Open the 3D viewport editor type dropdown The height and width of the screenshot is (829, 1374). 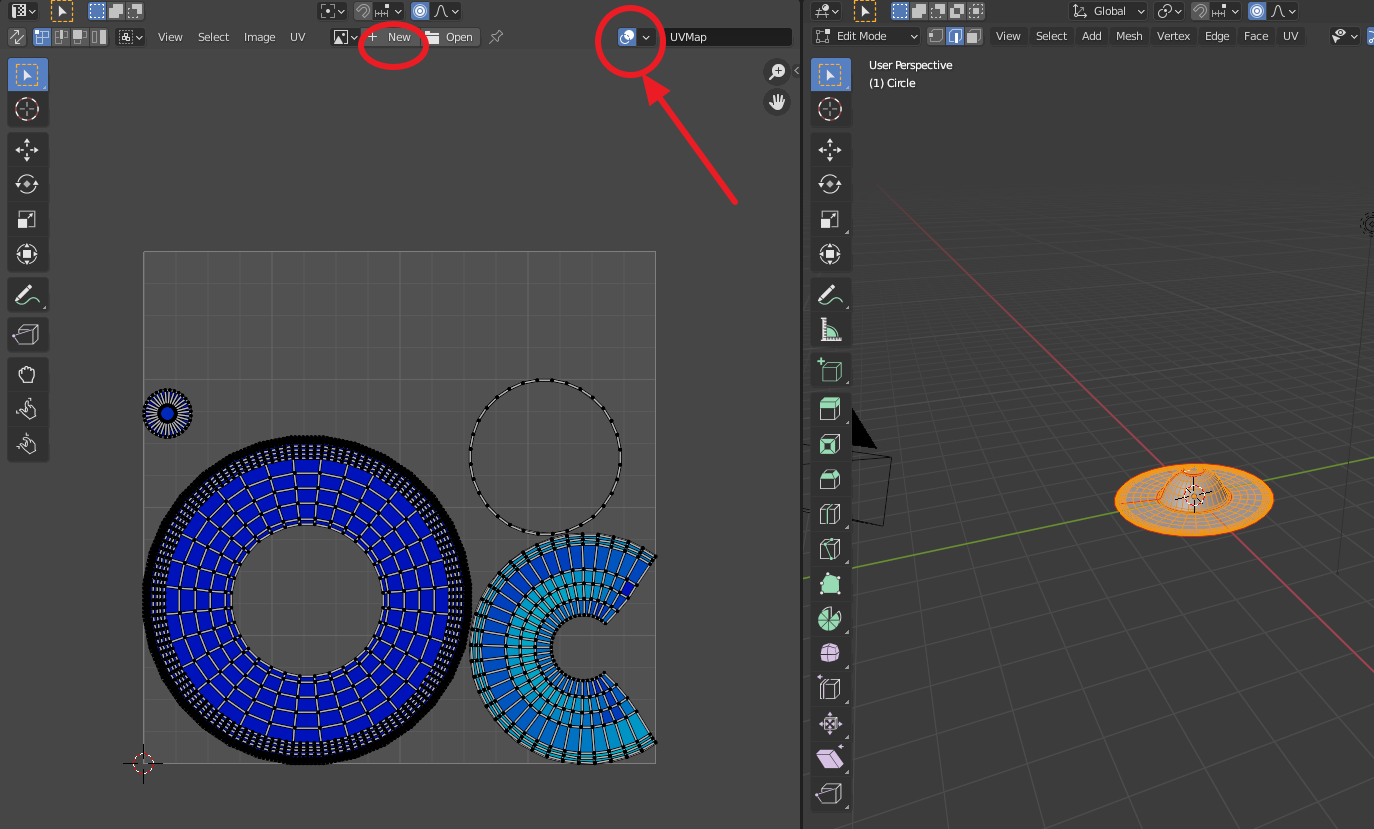(x=826, y=11)
